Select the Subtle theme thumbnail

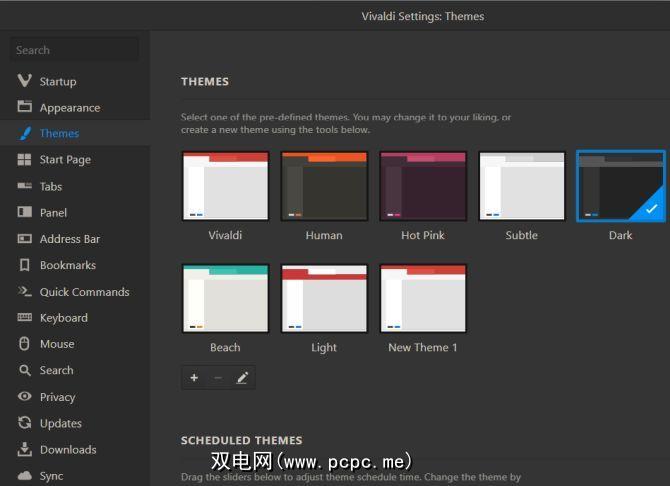522,186
